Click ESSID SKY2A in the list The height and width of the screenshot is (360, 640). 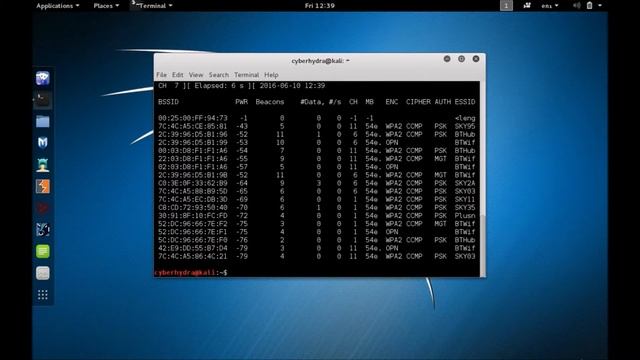tap(465, 183)
